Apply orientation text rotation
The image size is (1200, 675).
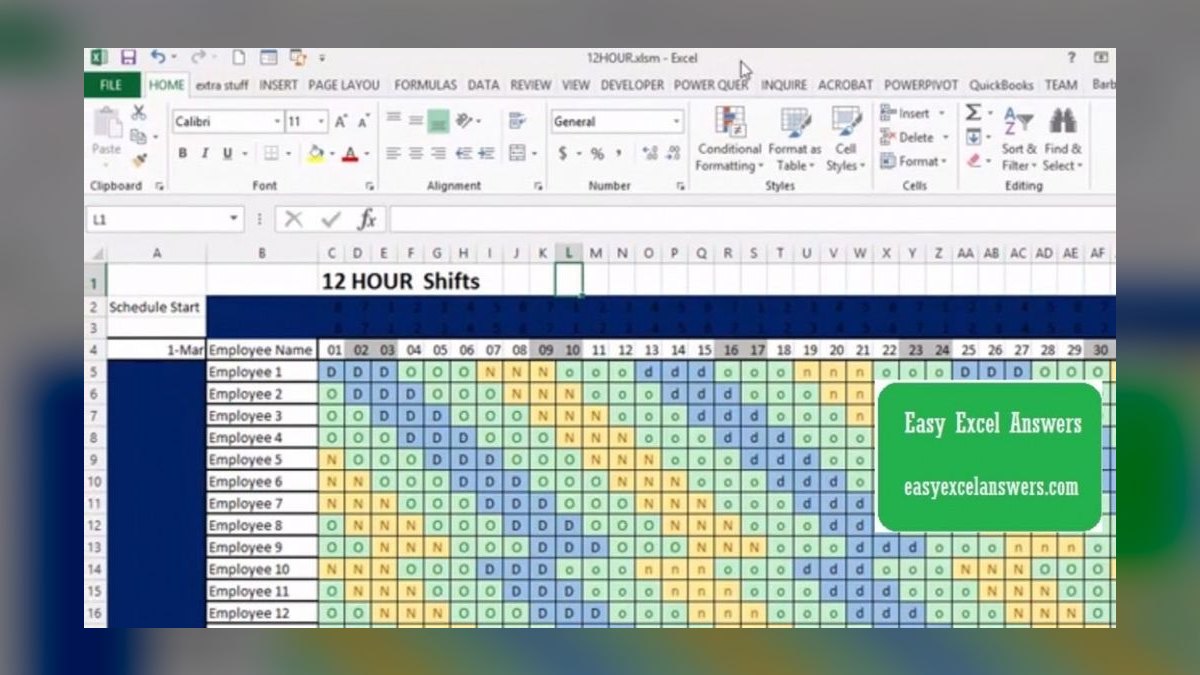click(x=465, y=121)
